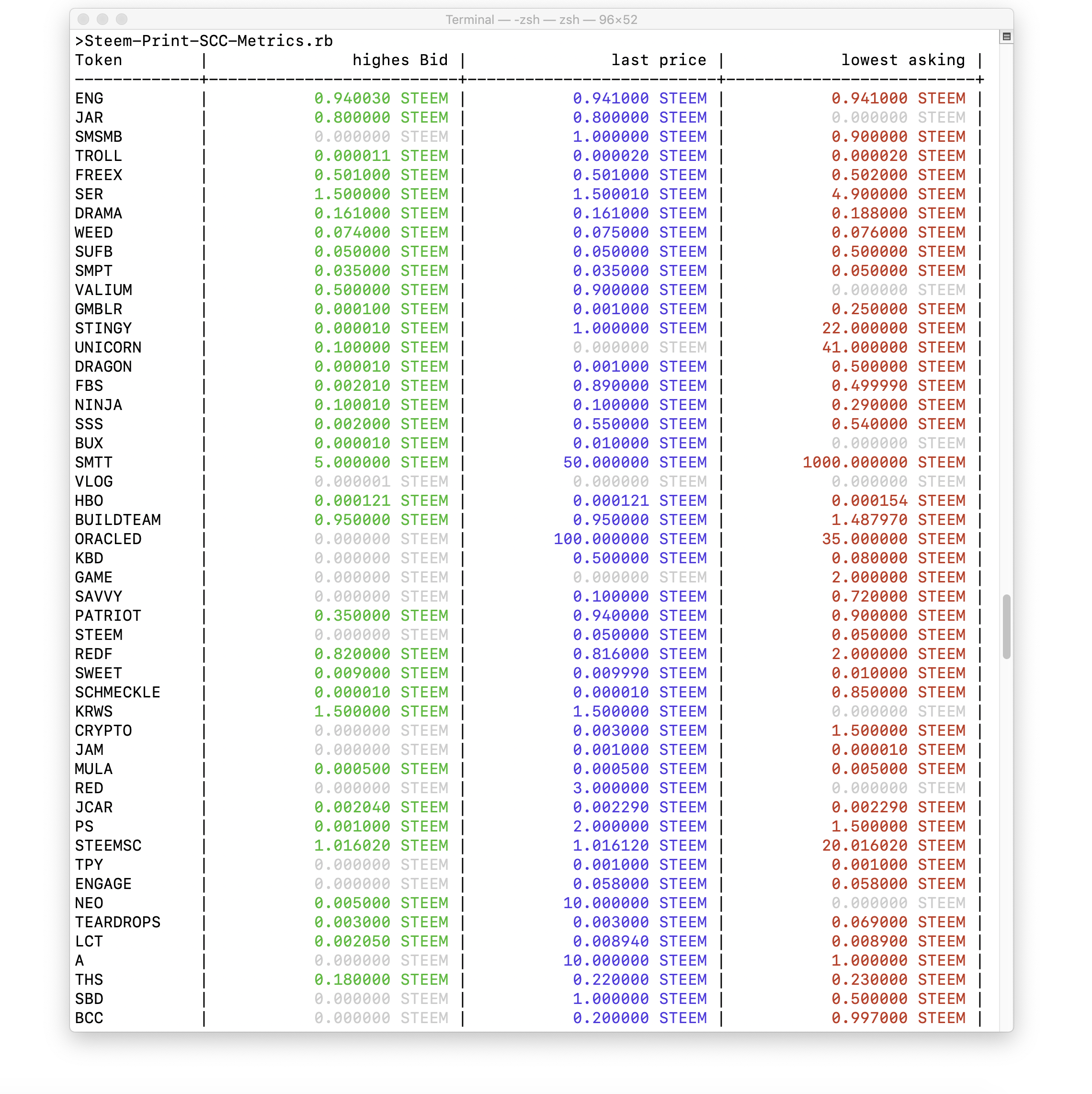Click SWEET last price 0.009990 STEEM
The image size is (1092, 1094).
pos(640,674)
